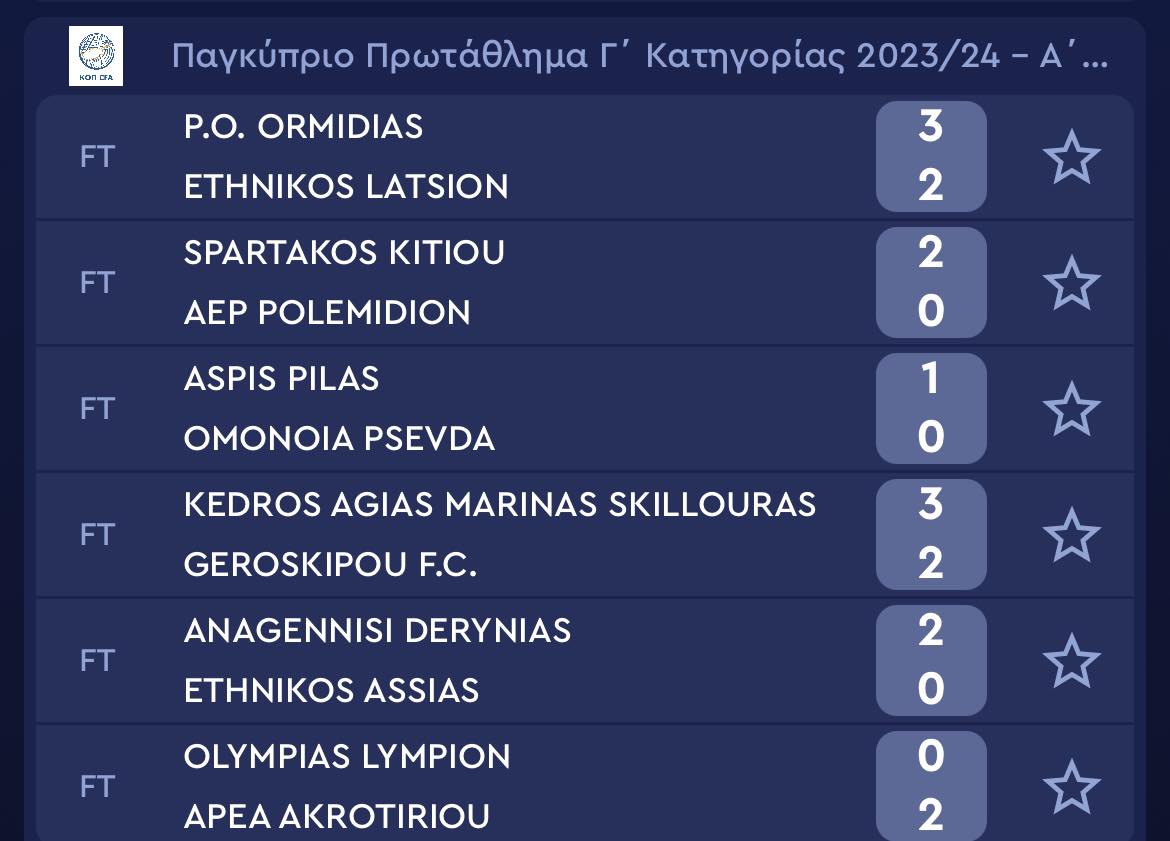Click FT status of Anagennisi Derynias match

(x=98, y=661)
